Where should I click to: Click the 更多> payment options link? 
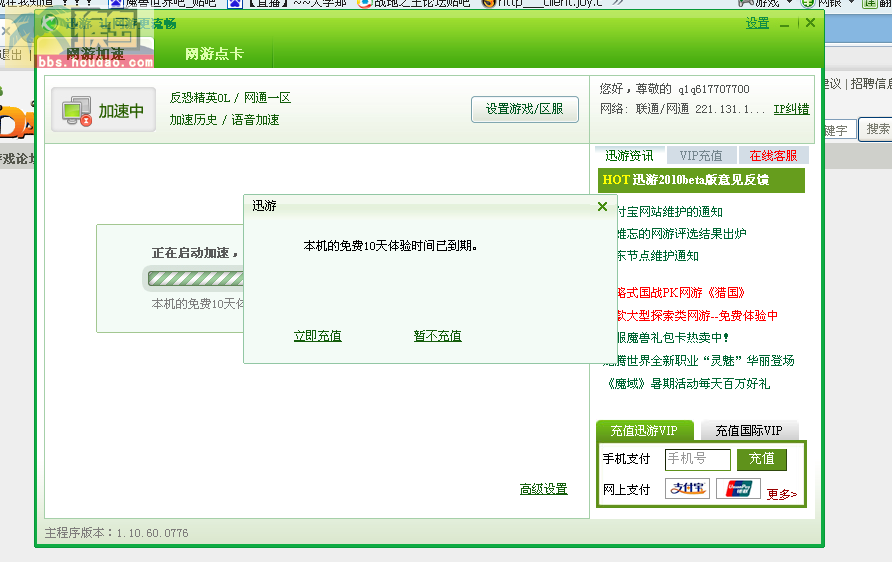tap(782, 494)
